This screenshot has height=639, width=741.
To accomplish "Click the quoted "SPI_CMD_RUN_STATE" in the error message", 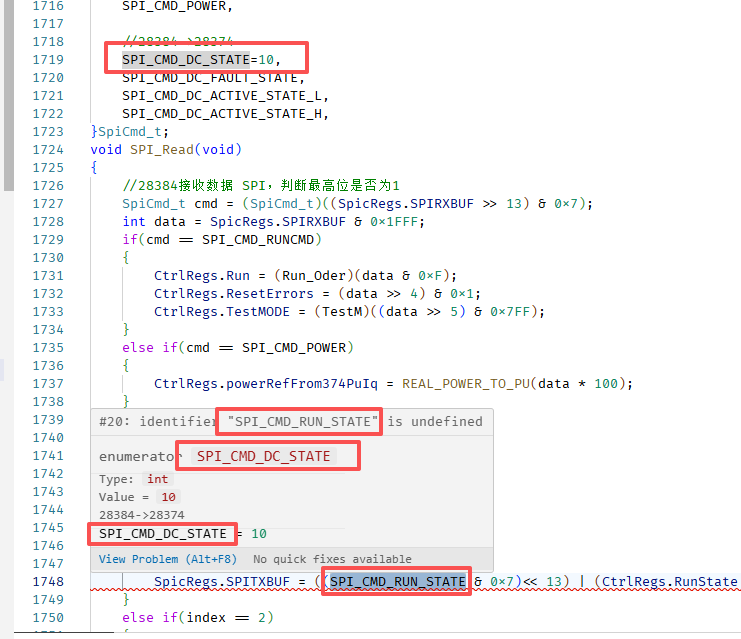I will click(302, 422).
